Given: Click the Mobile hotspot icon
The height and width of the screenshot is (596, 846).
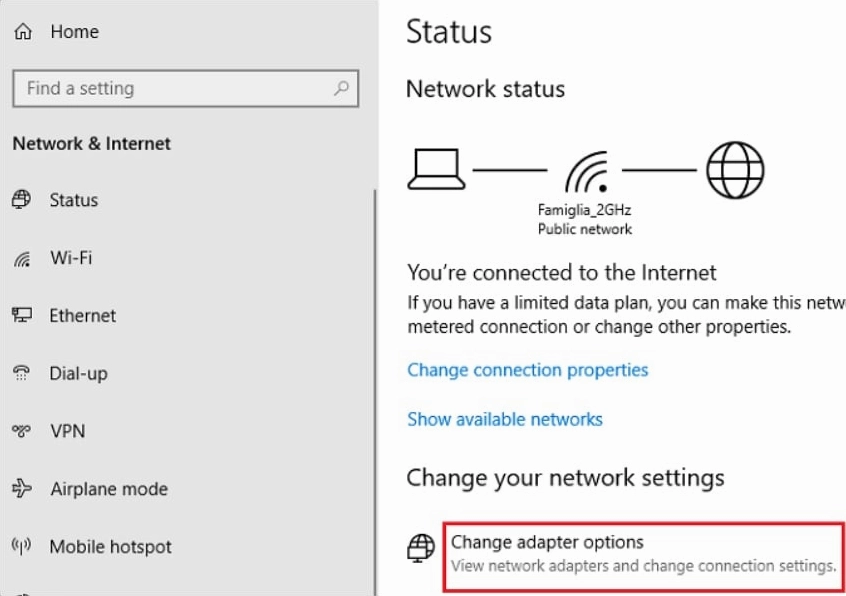Looking at the screenshot, I should [x=22, y=547].
